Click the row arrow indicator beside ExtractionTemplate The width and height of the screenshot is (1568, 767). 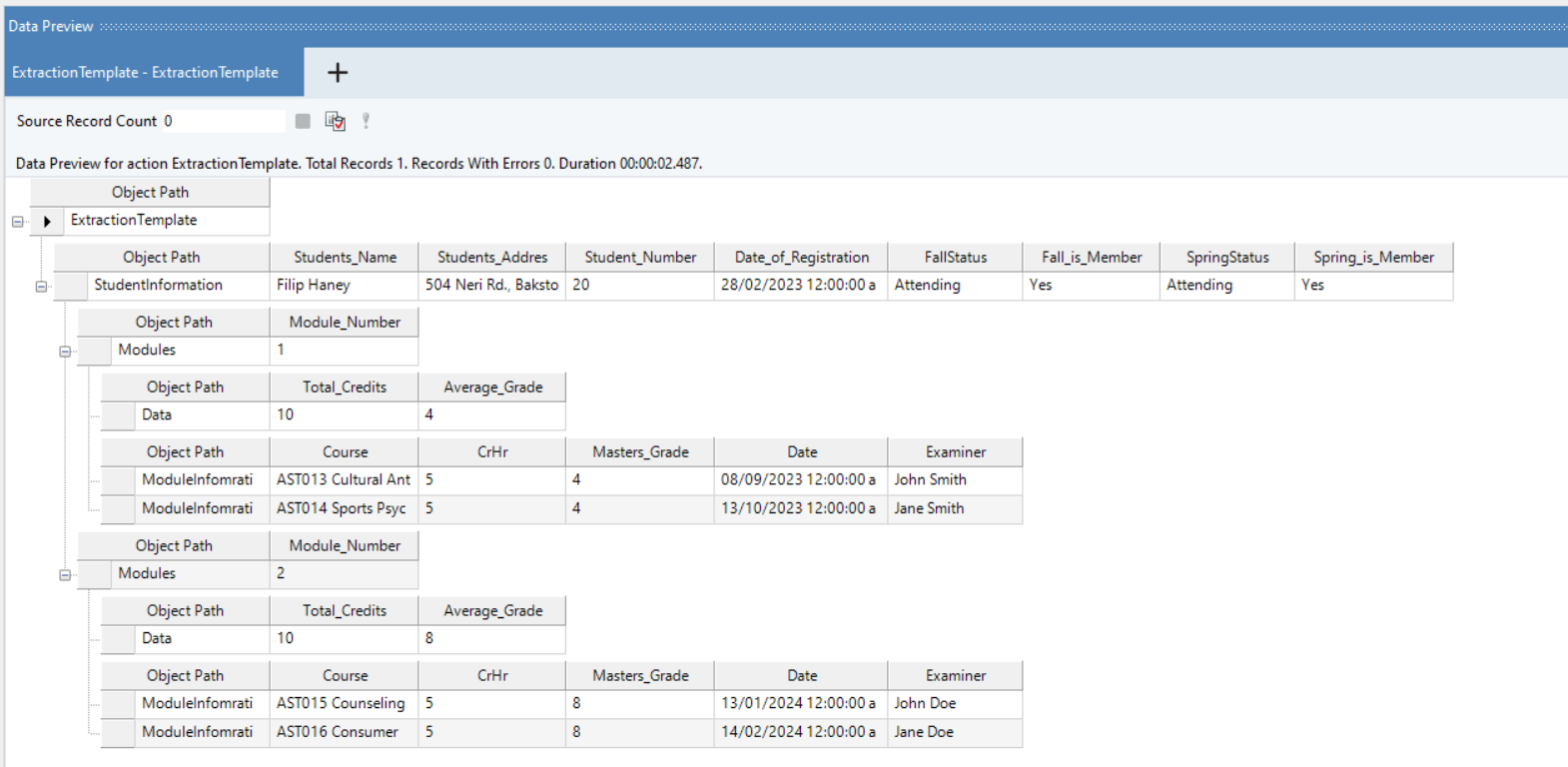(x=47, y=221)
